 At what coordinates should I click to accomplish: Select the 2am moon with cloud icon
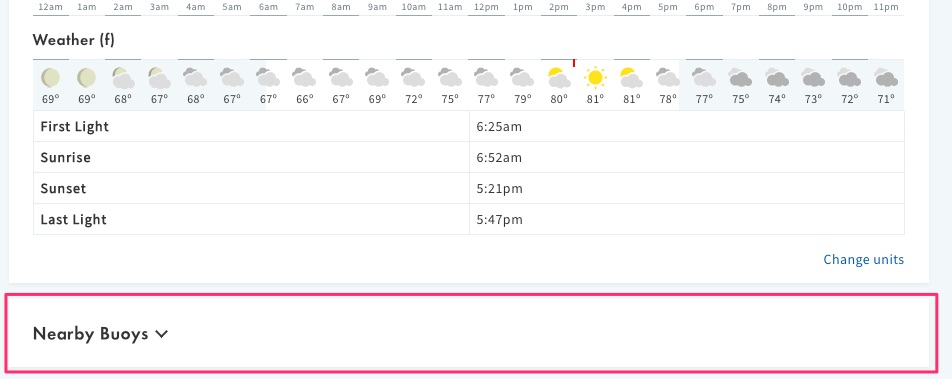[123, 78]
